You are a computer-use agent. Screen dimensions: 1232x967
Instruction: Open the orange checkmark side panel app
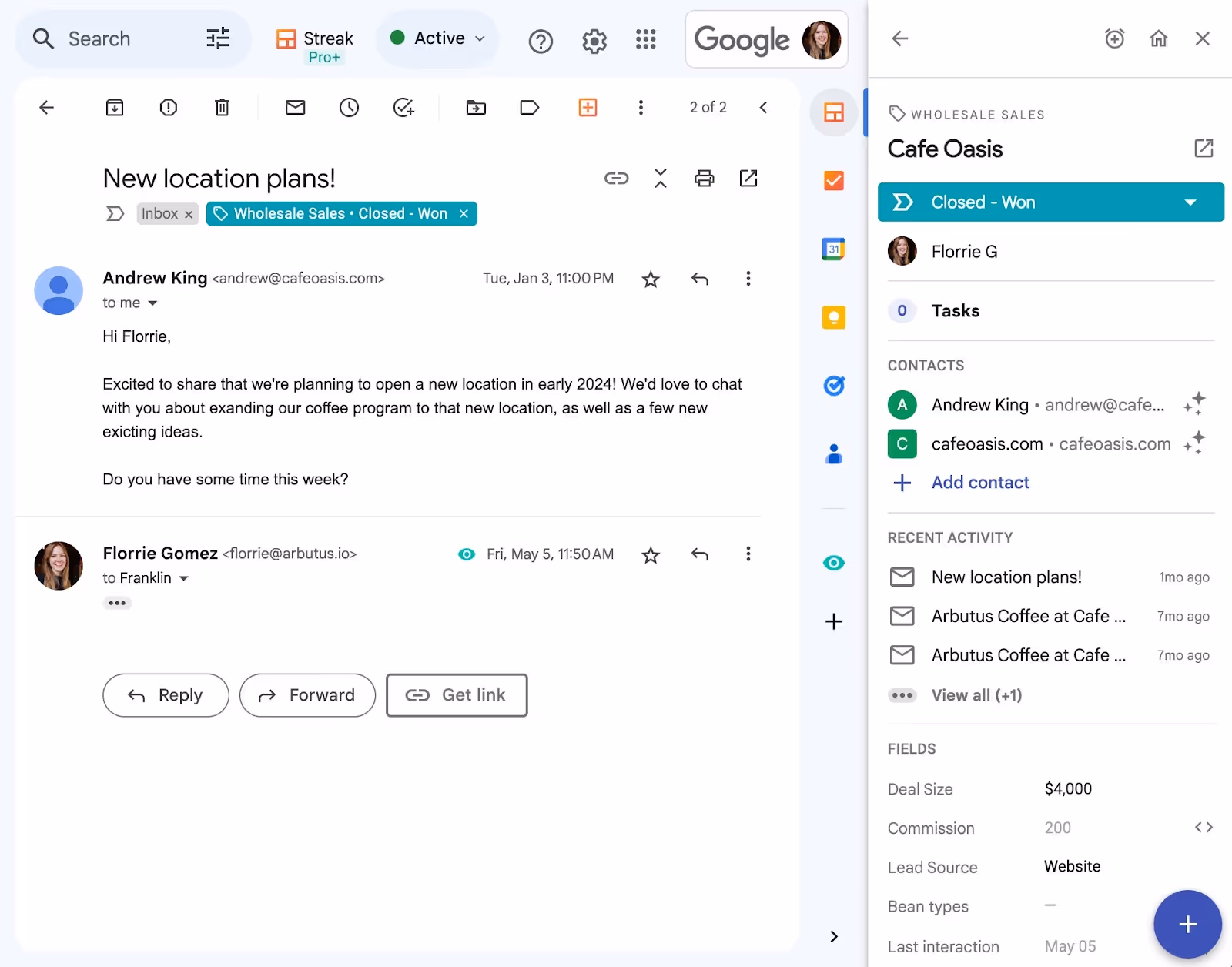point(834,181)
